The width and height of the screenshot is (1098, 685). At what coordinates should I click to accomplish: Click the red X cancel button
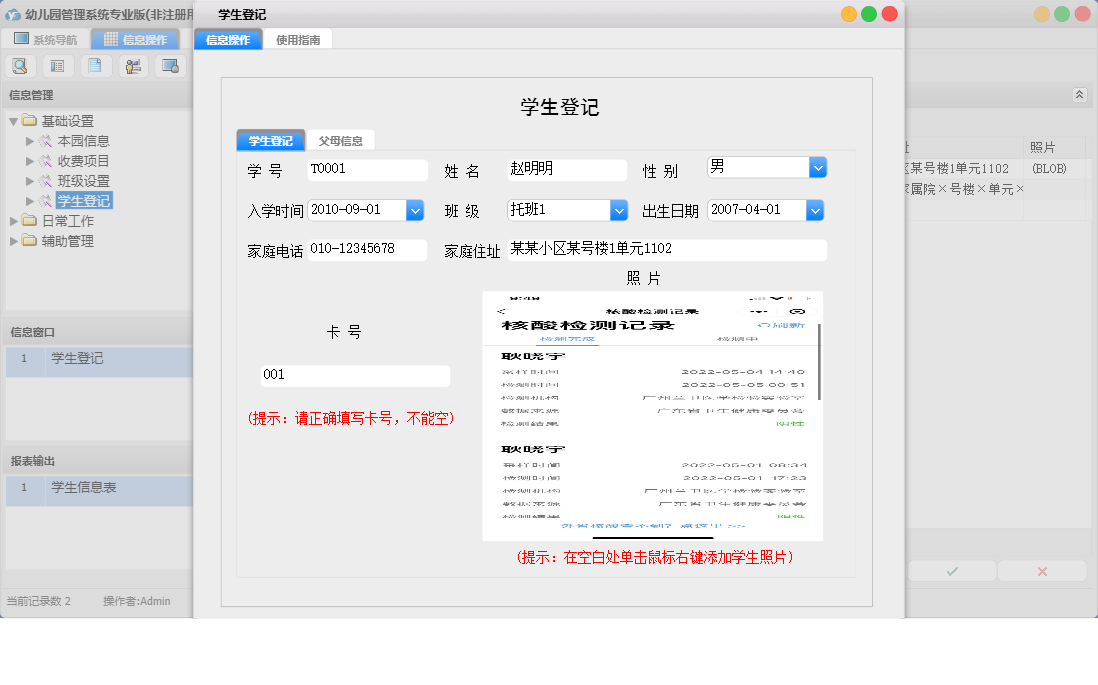tap(1043, 570)
